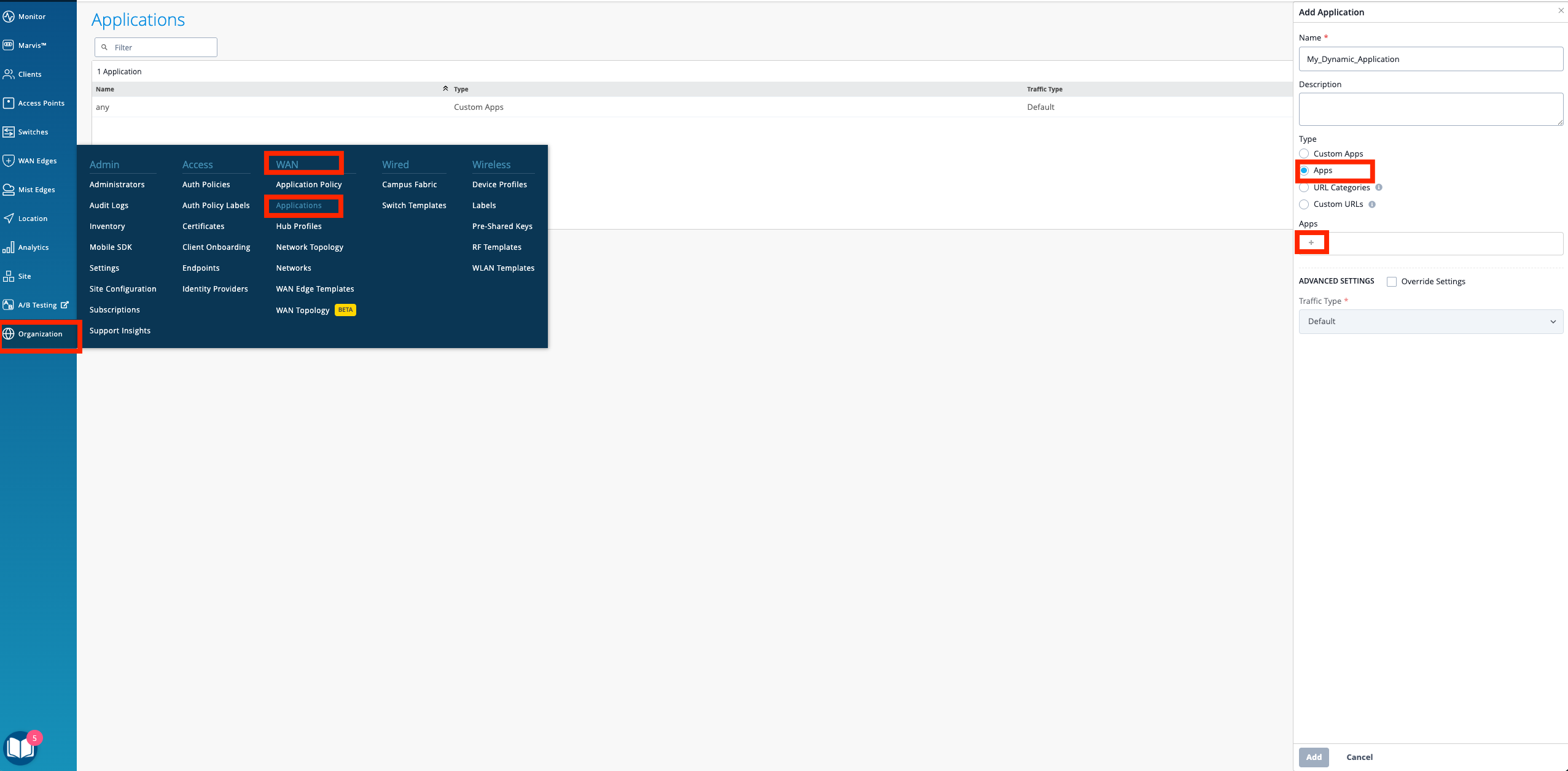Viewport: 1568px width, 771px height.
Task: Open Auth Policies under the Access menu
Action: tap(206, 184)
